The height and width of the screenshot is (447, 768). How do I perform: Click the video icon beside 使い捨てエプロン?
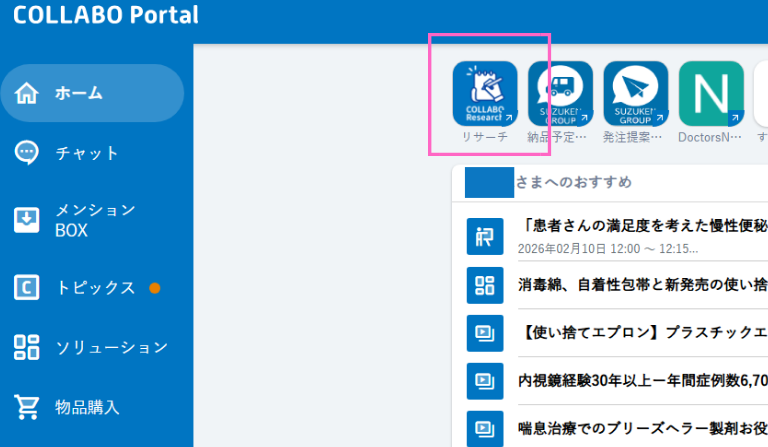coord(485,332)
